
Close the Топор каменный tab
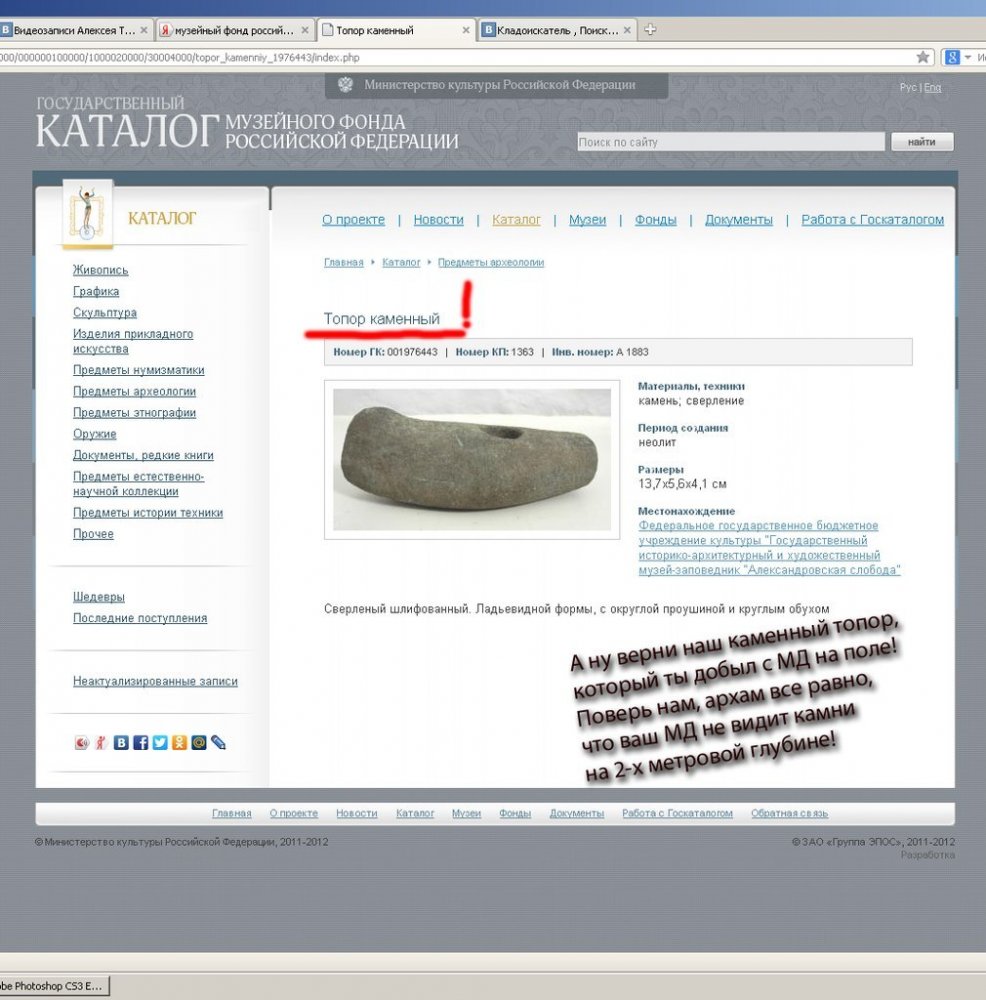[467, 30]
